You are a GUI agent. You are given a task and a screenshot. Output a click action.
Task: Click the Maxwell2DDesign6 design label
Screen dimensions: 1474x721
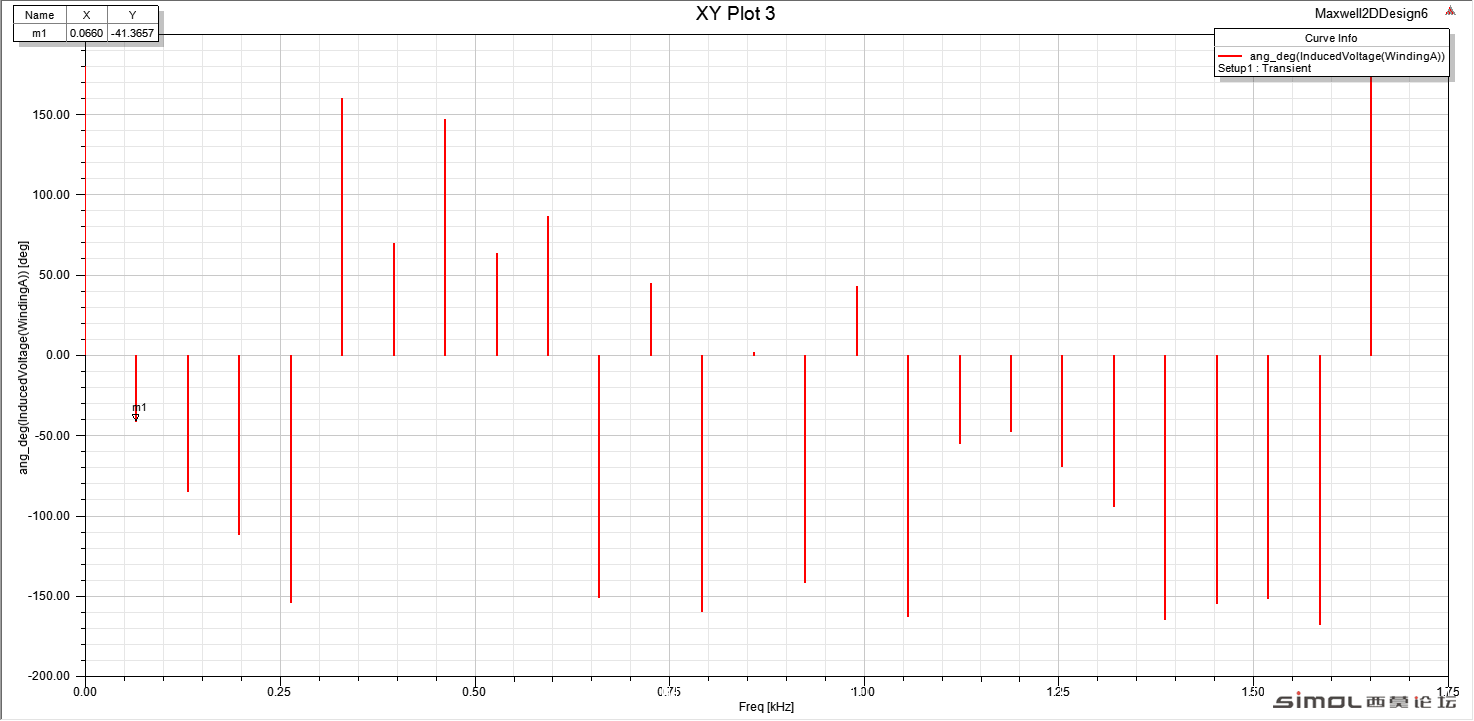[1370, 14]
